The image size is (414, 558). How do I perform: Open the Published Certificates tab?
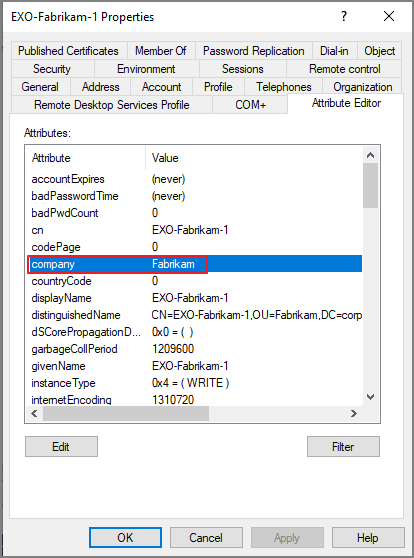(x=69, y=51)
